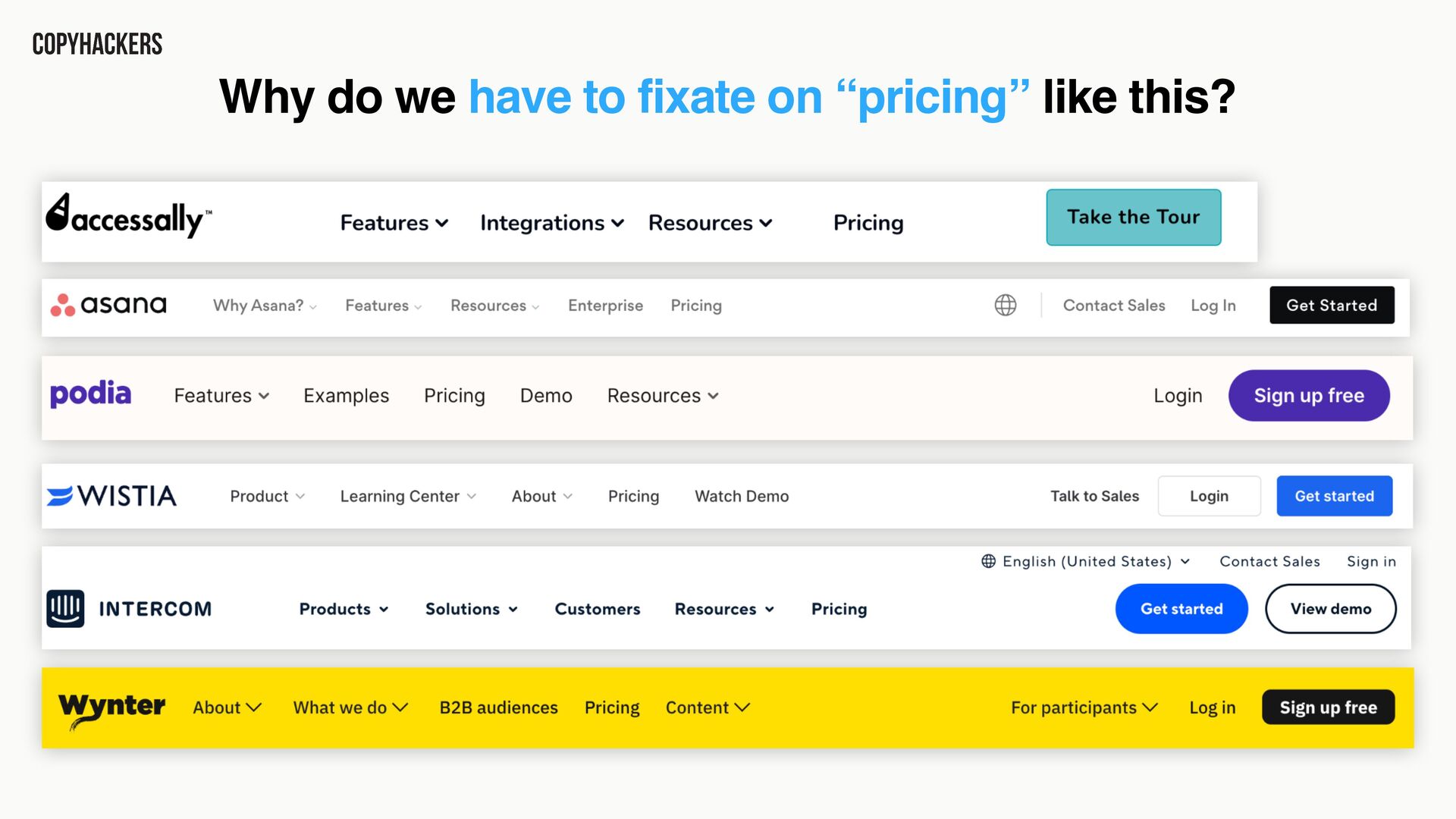
Task: Expand Asana Features menu
Action: (383, 306)
